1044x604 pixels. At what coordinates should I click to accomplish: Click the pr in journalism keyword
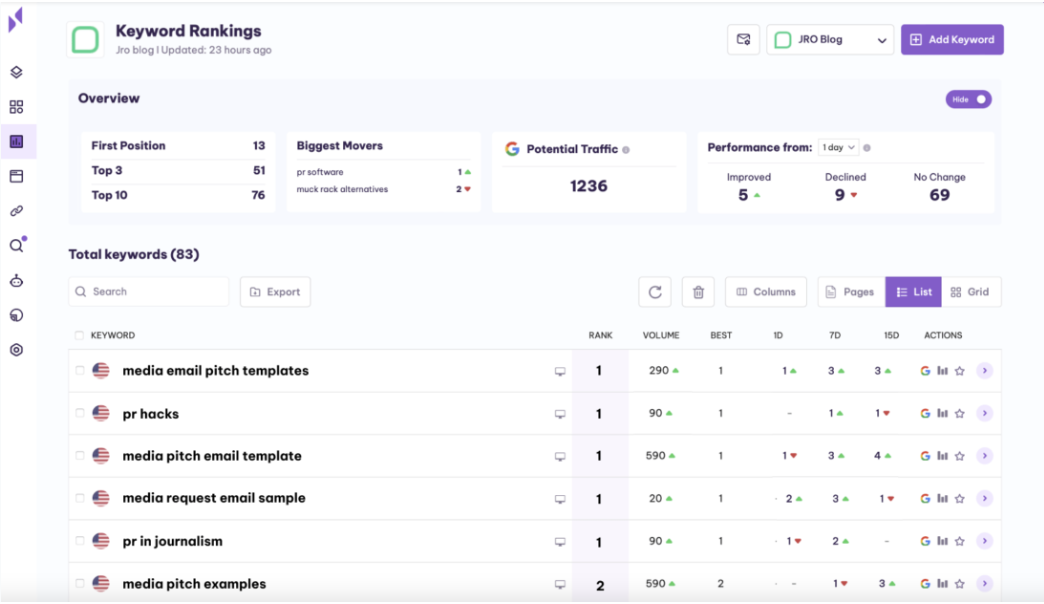[172, 541]
